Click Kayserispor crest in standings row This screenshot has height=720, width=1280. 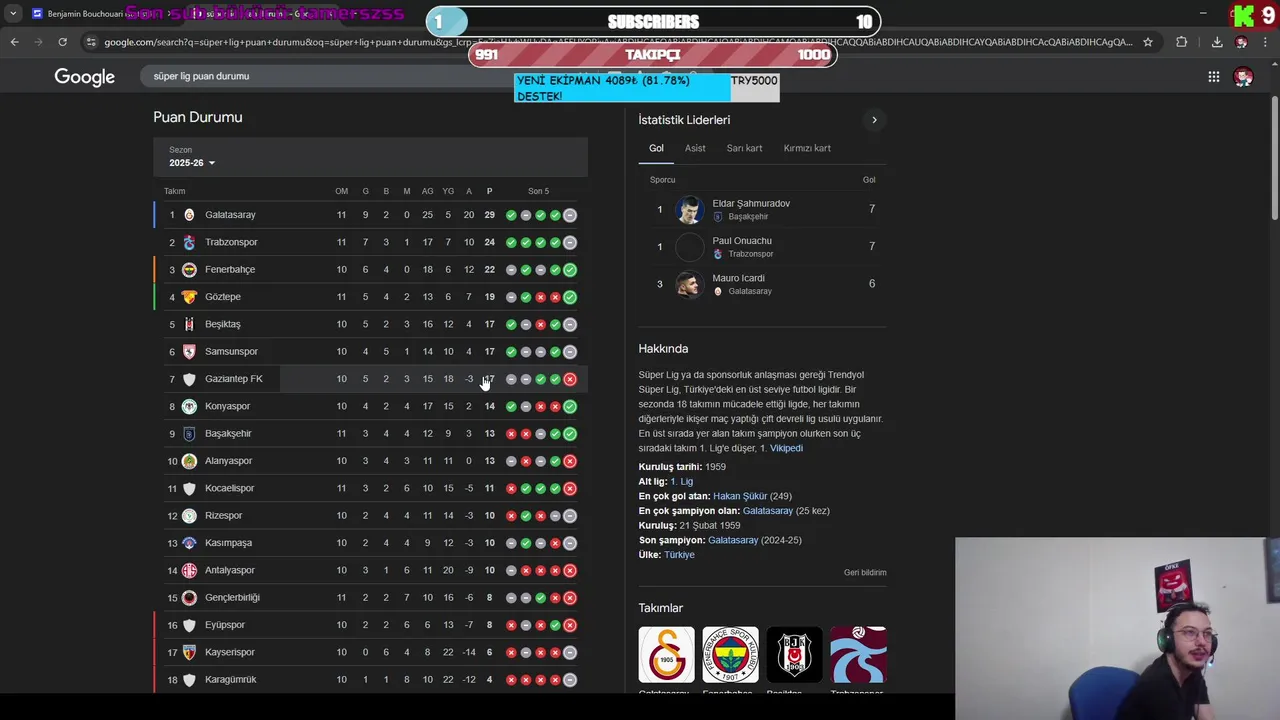pyautogui.click(x=189, y=652)
